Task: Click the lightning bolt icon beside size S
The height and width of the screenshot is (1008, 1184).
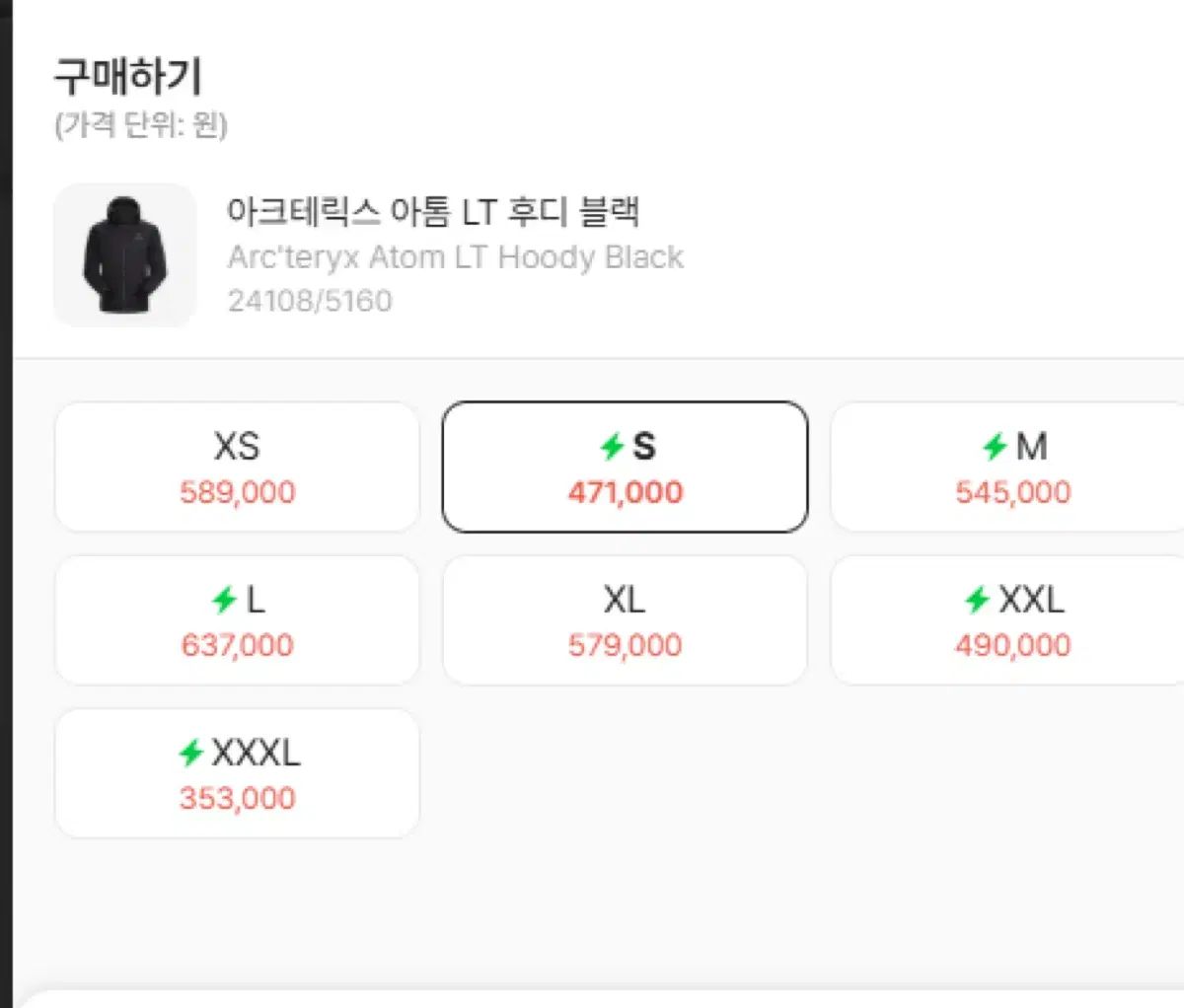Action: tap(612, 448)
